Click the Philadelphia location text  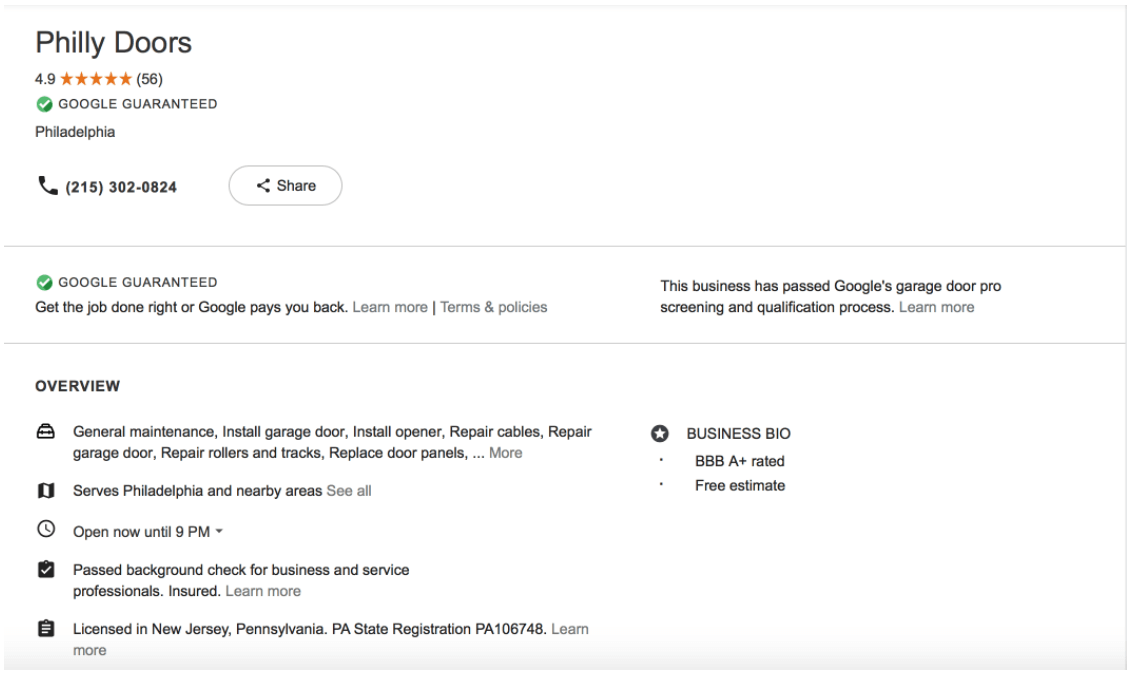pos(75,132)
